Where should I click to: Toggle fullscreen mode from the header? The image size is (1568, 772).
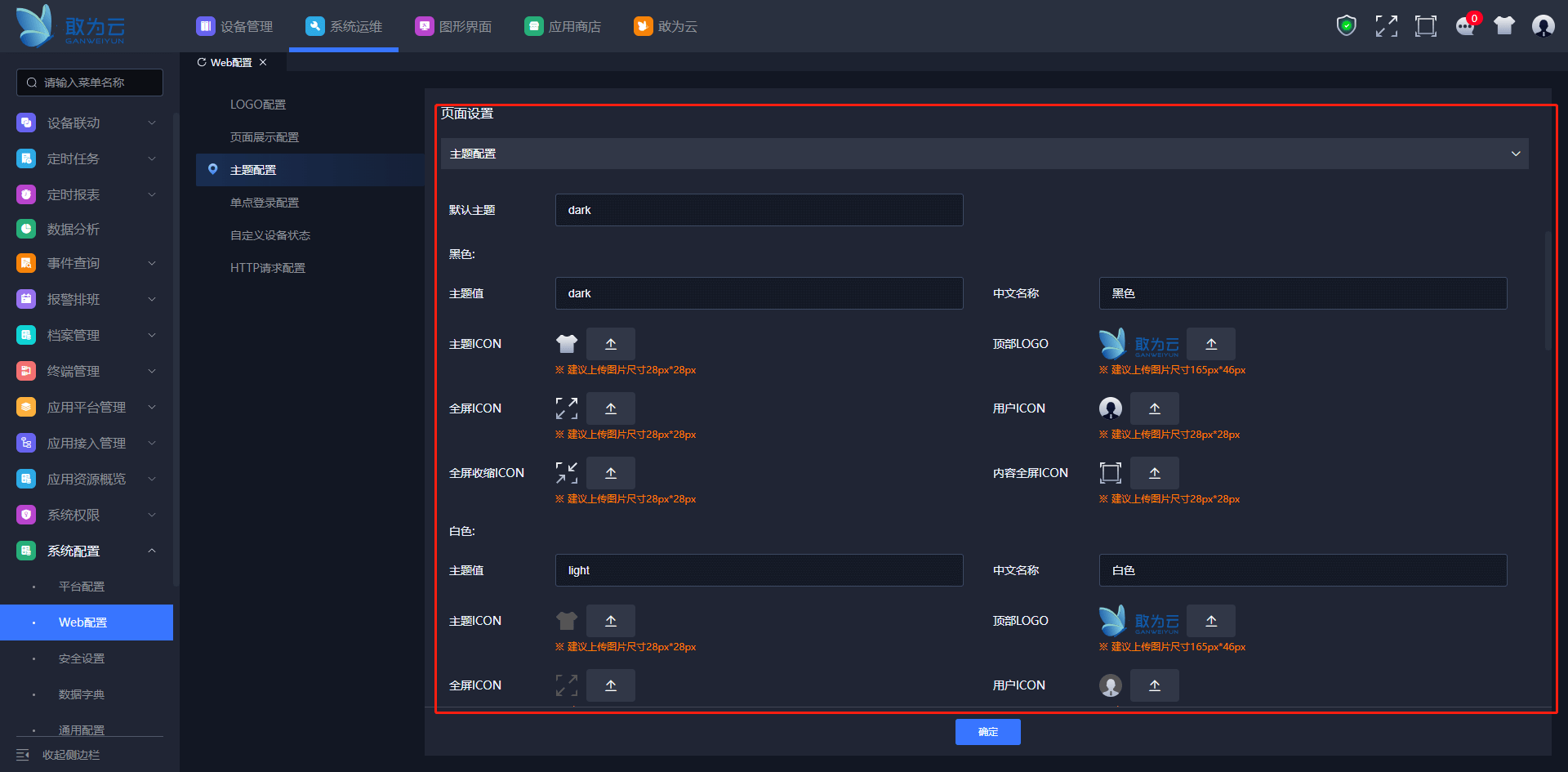click(x=1386, y=26)
